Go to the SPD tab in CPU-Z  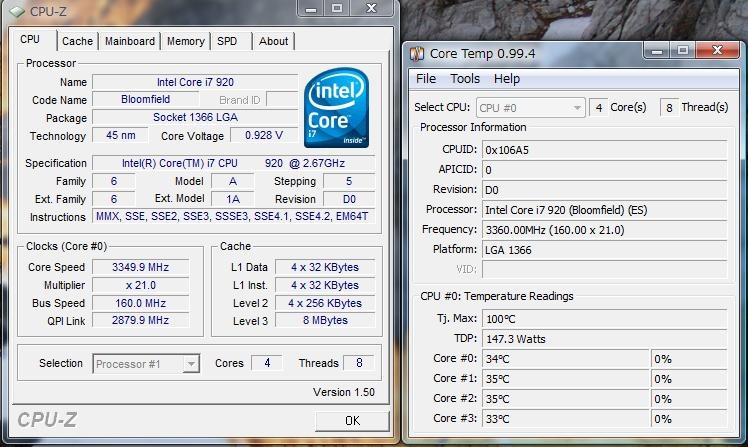pyautogui.click(x=227, y=41)
